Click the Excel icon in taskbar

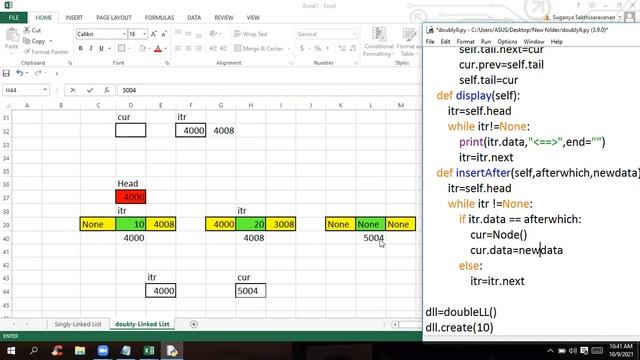tap(149, 351)
